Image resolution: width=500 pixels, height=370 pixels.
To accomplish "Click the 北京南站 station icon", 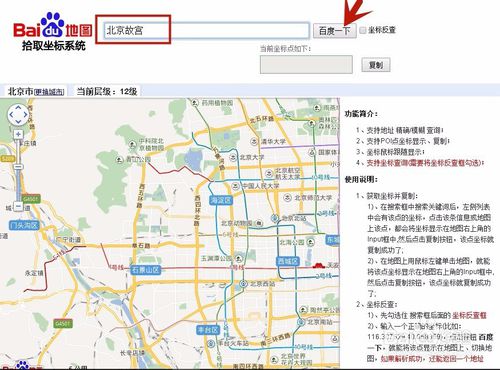I will click(x=301, y=322).
